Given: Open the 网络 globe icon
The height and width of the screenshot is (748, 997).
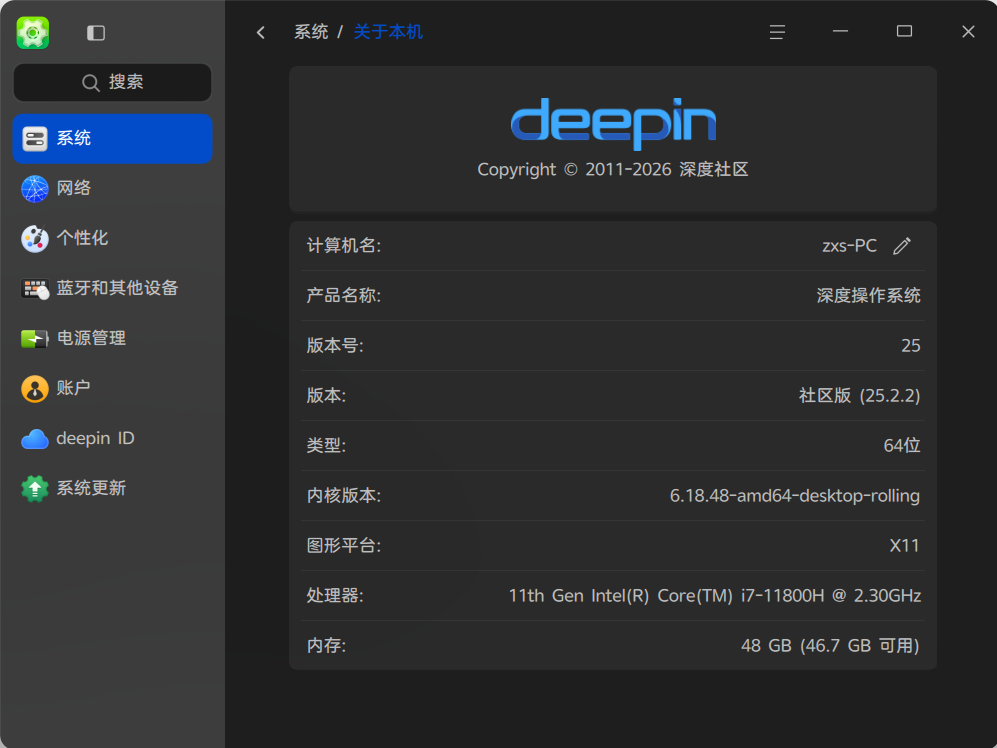Looking at the screenshot, I should point(35,188).
